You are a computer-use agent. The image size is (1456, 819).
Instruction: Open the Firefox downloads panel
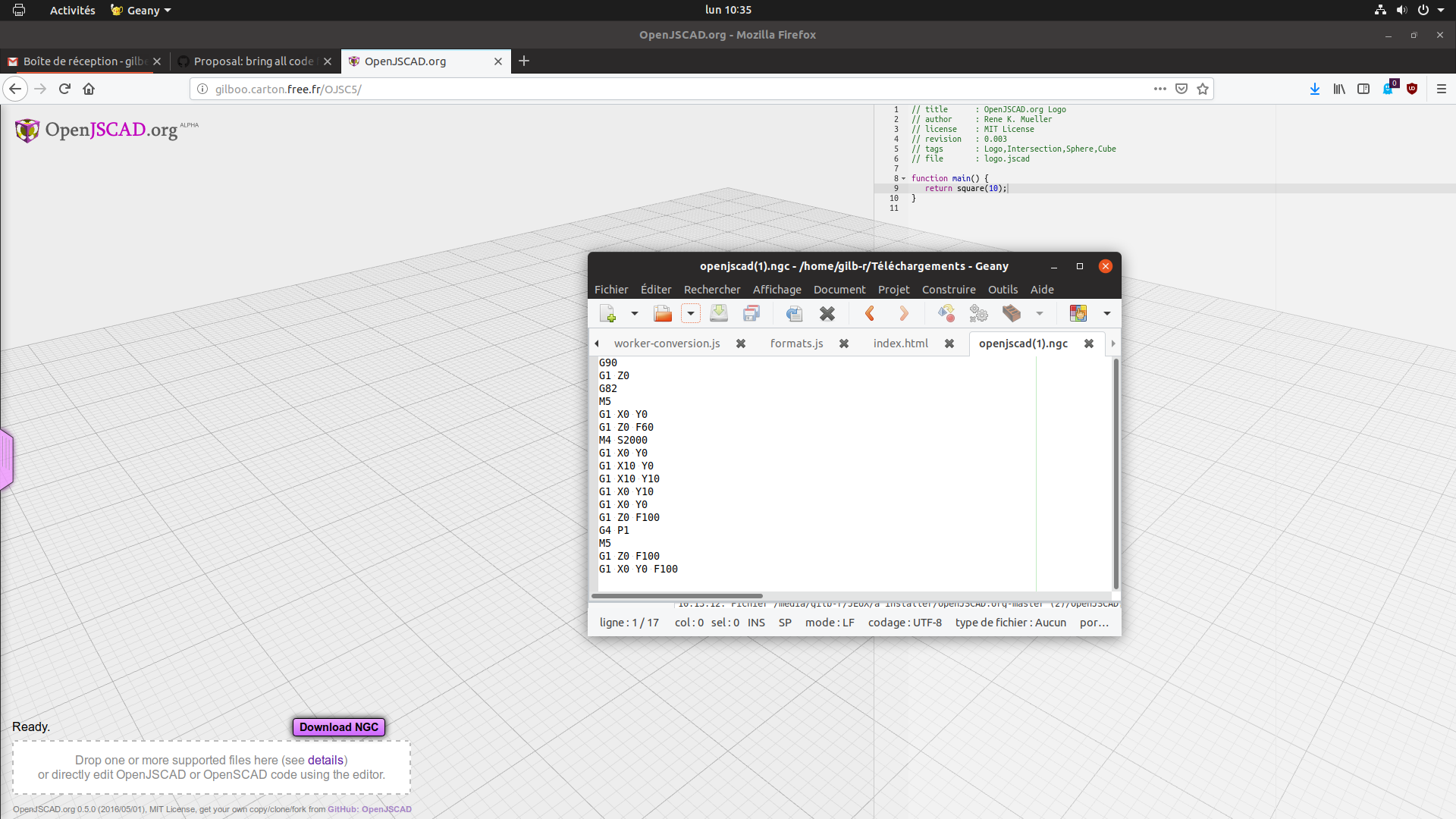click(x=1315, y=89)
